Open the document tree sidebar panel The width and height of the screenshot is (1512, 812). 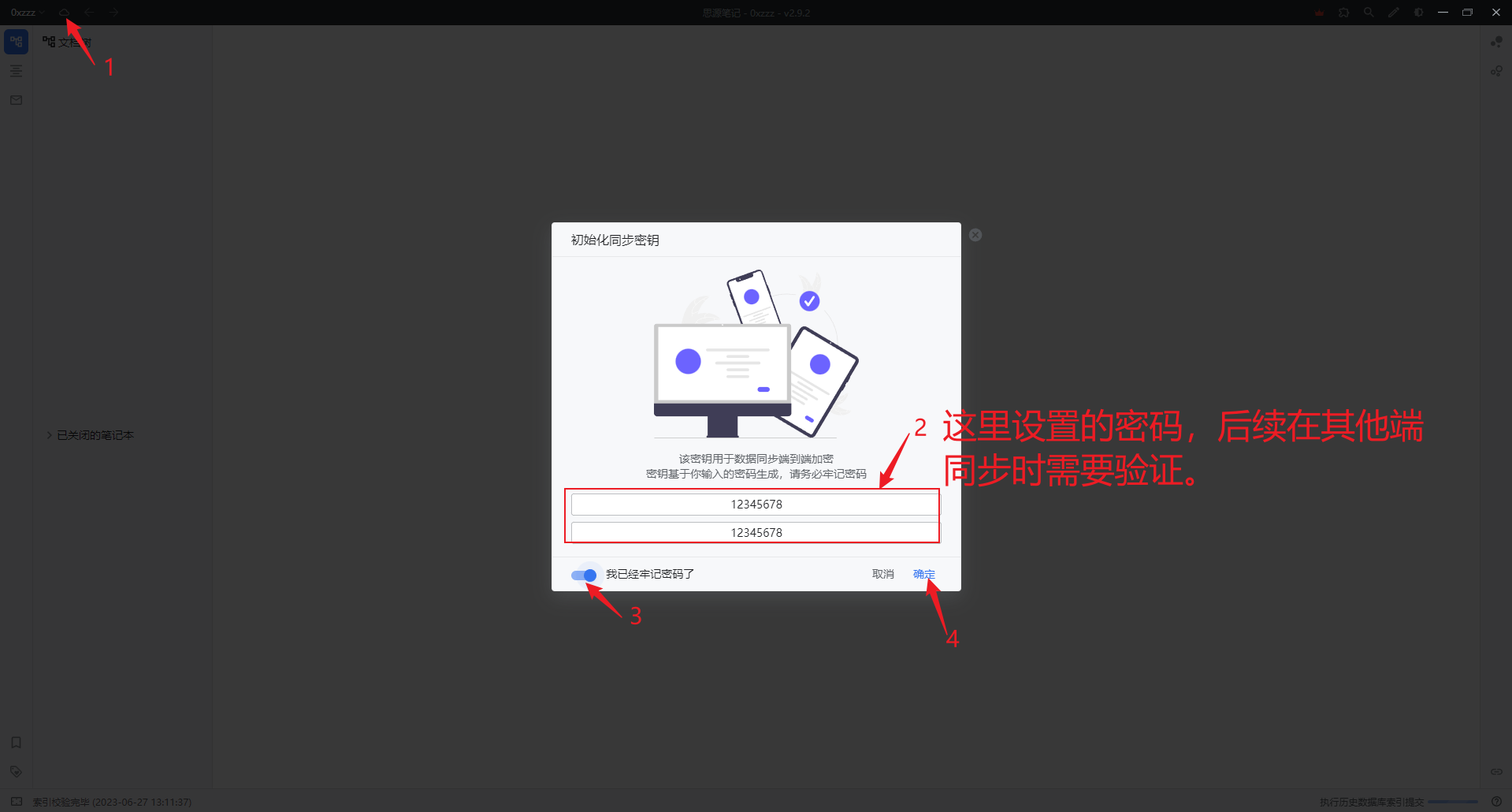16,42
